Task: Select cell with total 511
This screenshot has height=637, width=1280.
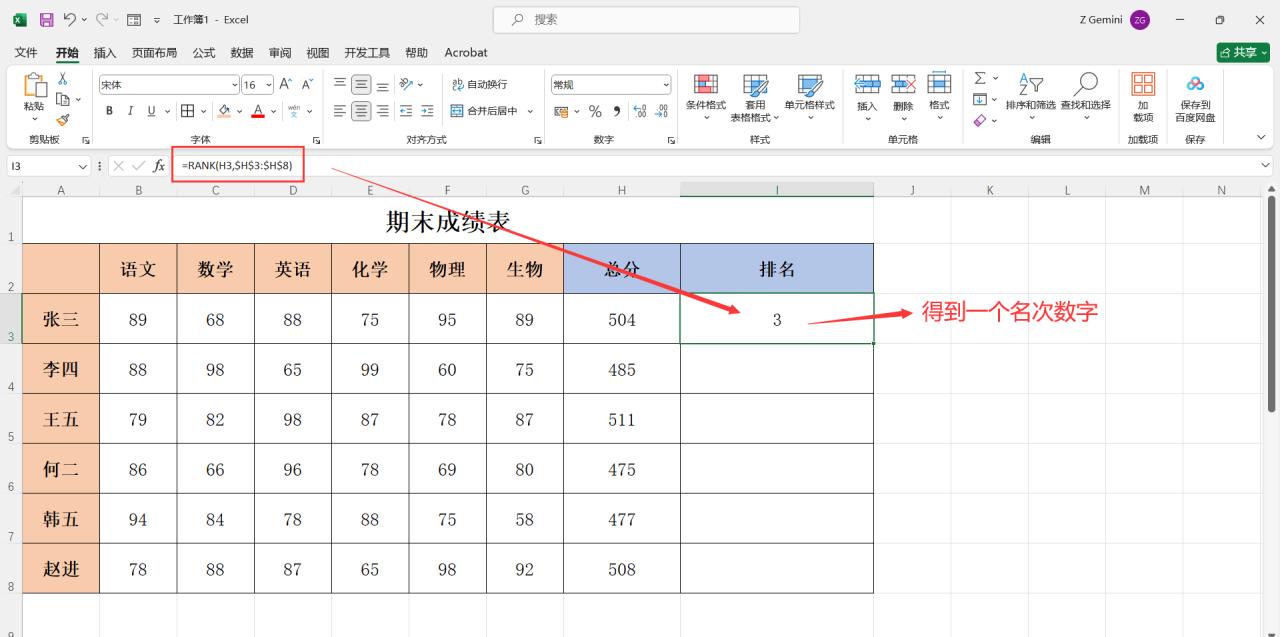Action: 622,419
